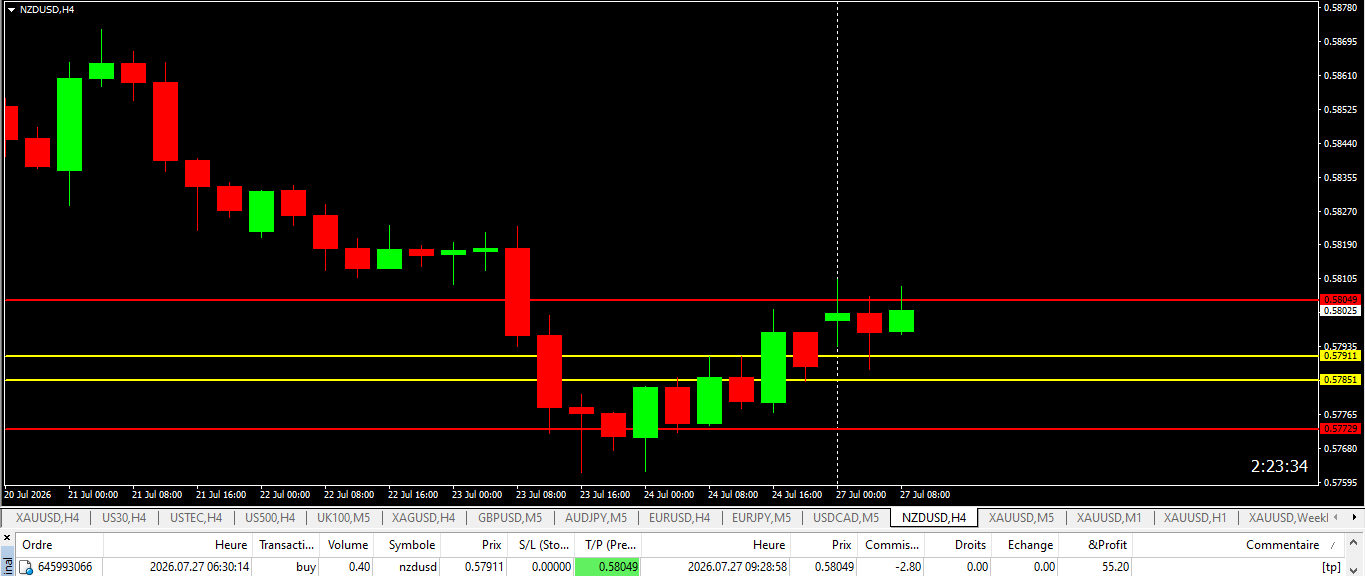Switch to the XAUUSD,H4 chart tab
This screenshot has width=1365, height=576.
click(47, 518)
